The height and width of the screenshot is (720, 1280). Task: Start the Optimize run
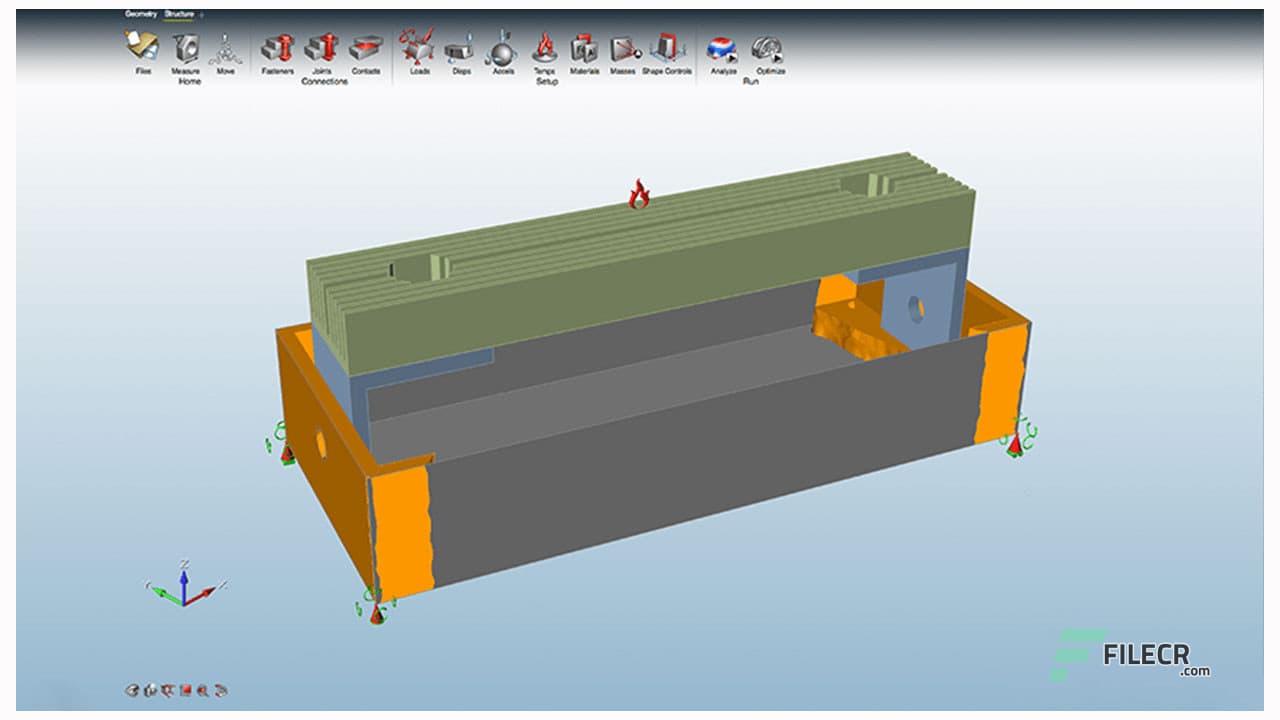coord(768,49)
